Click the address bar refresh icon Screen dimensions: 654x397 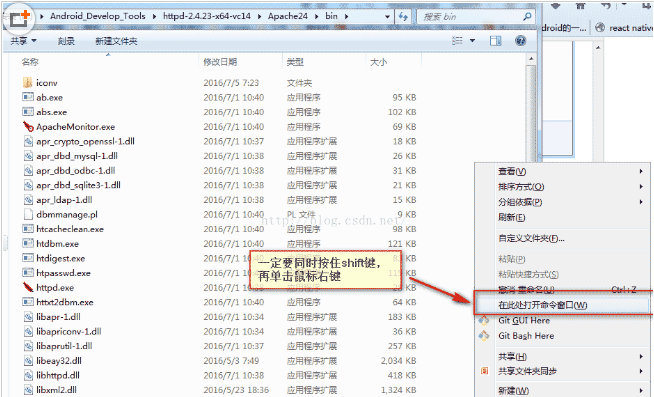coord(403,16)
